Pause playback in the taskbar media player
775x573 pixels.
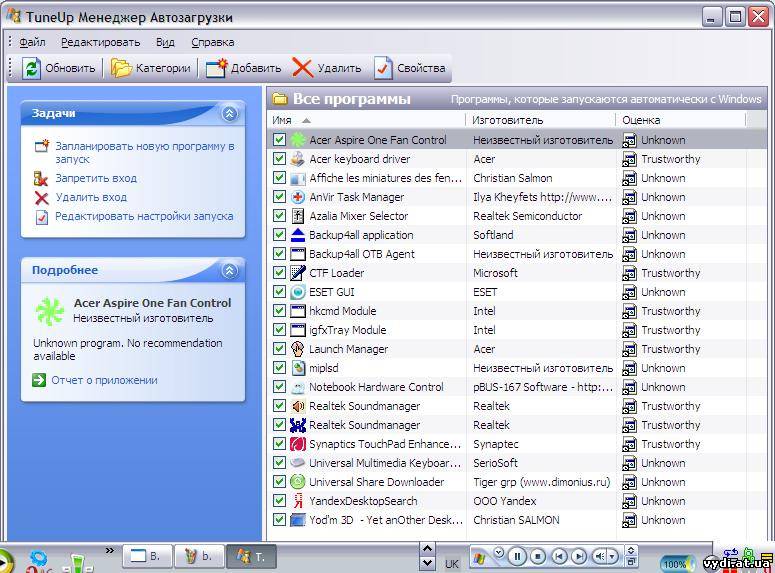(x=517, y=557)
